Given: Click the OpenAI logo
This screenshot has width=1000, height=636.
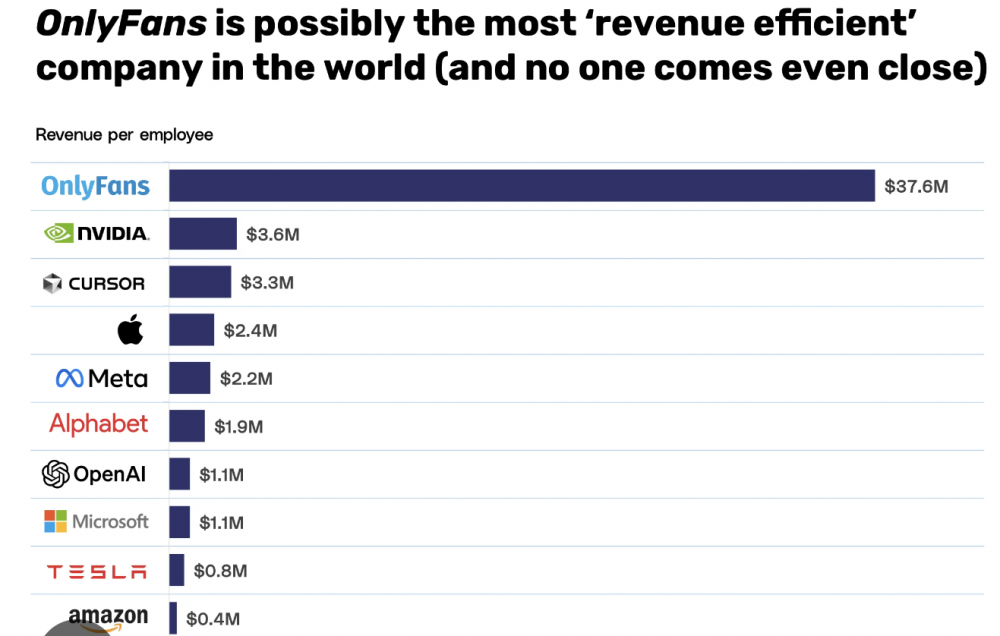Looking at the screenshot, I should pos(94,474).
